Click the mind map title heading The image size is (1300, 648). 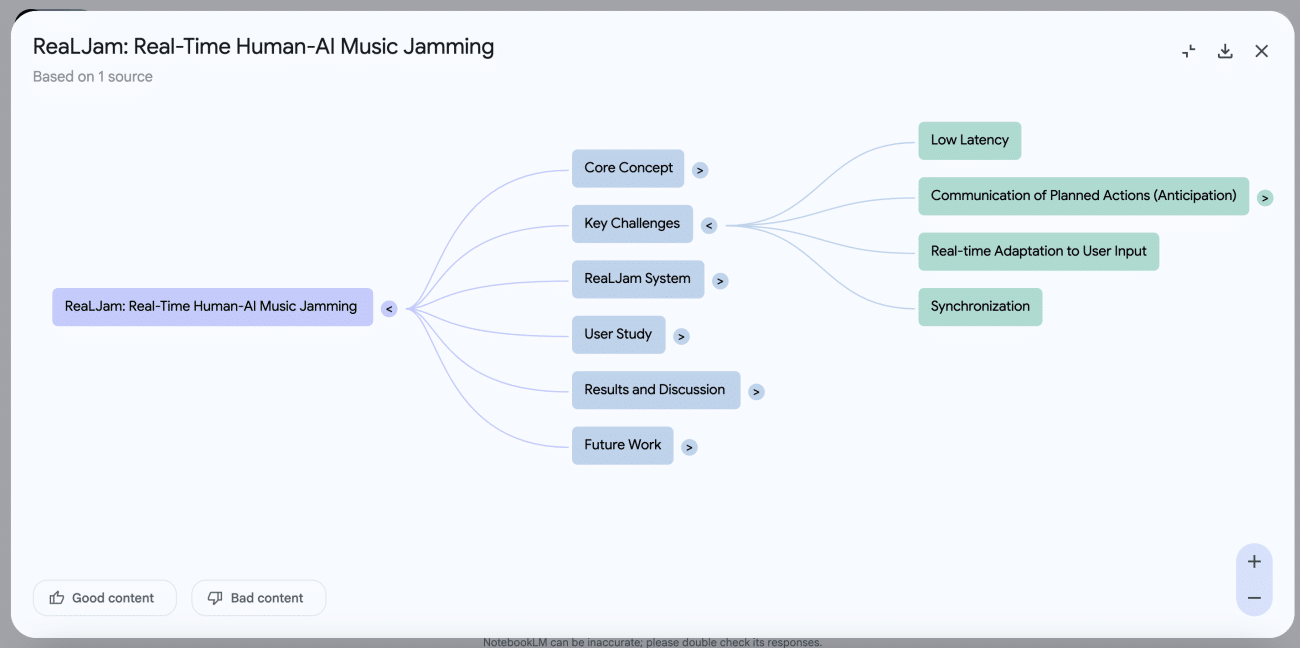tap(264, 46)
